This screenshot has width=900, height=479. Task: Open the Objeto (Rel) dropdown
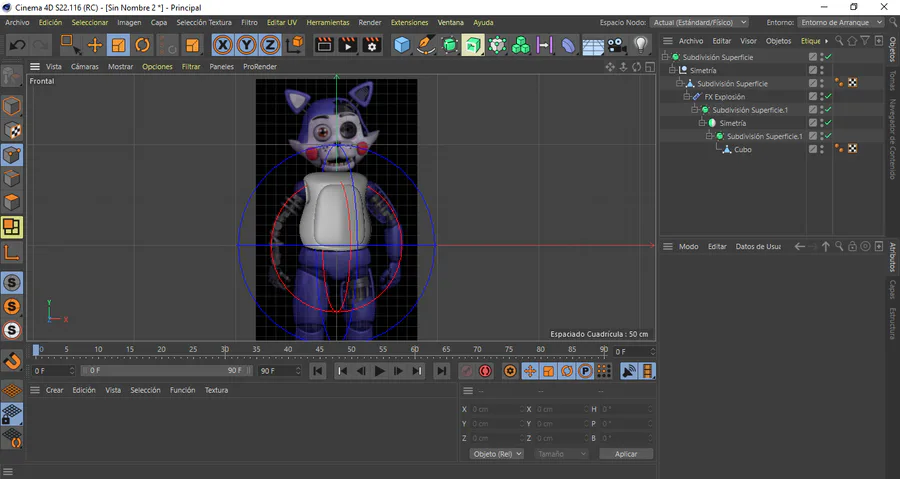pos(497,454)
